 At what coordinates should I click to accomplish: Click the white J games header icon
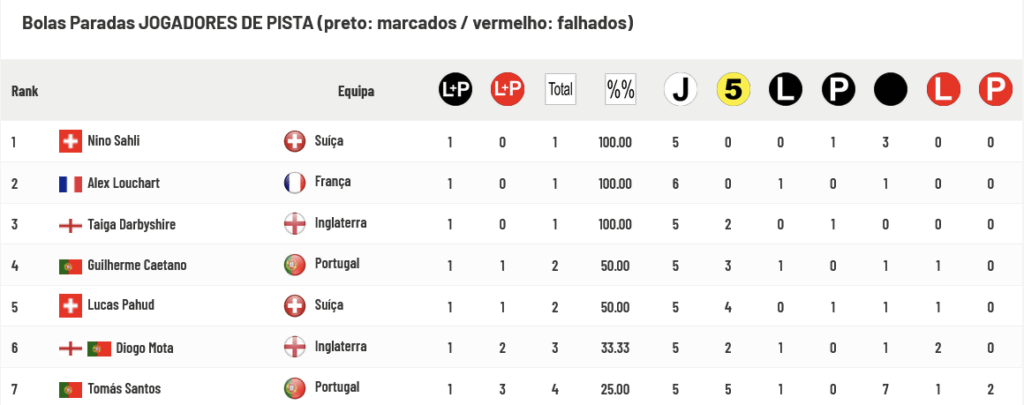[x=680, y=89]
